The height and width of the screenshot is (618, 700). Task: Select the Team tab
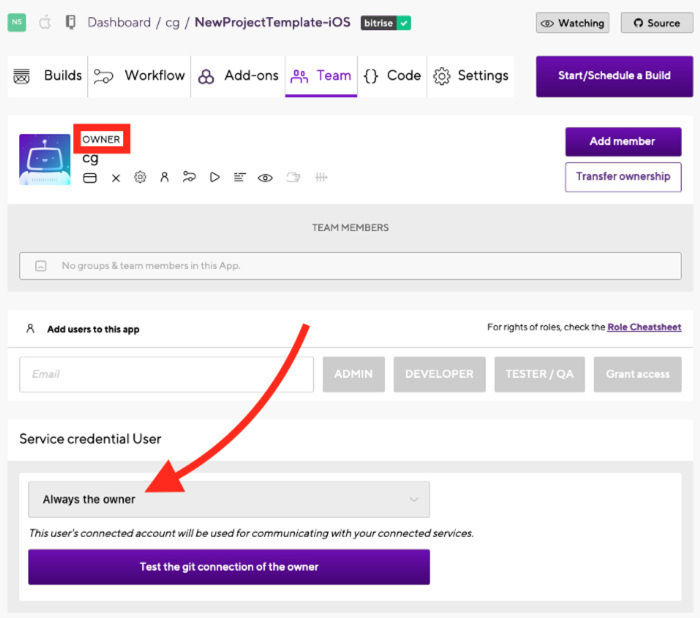tap(321, 76)
